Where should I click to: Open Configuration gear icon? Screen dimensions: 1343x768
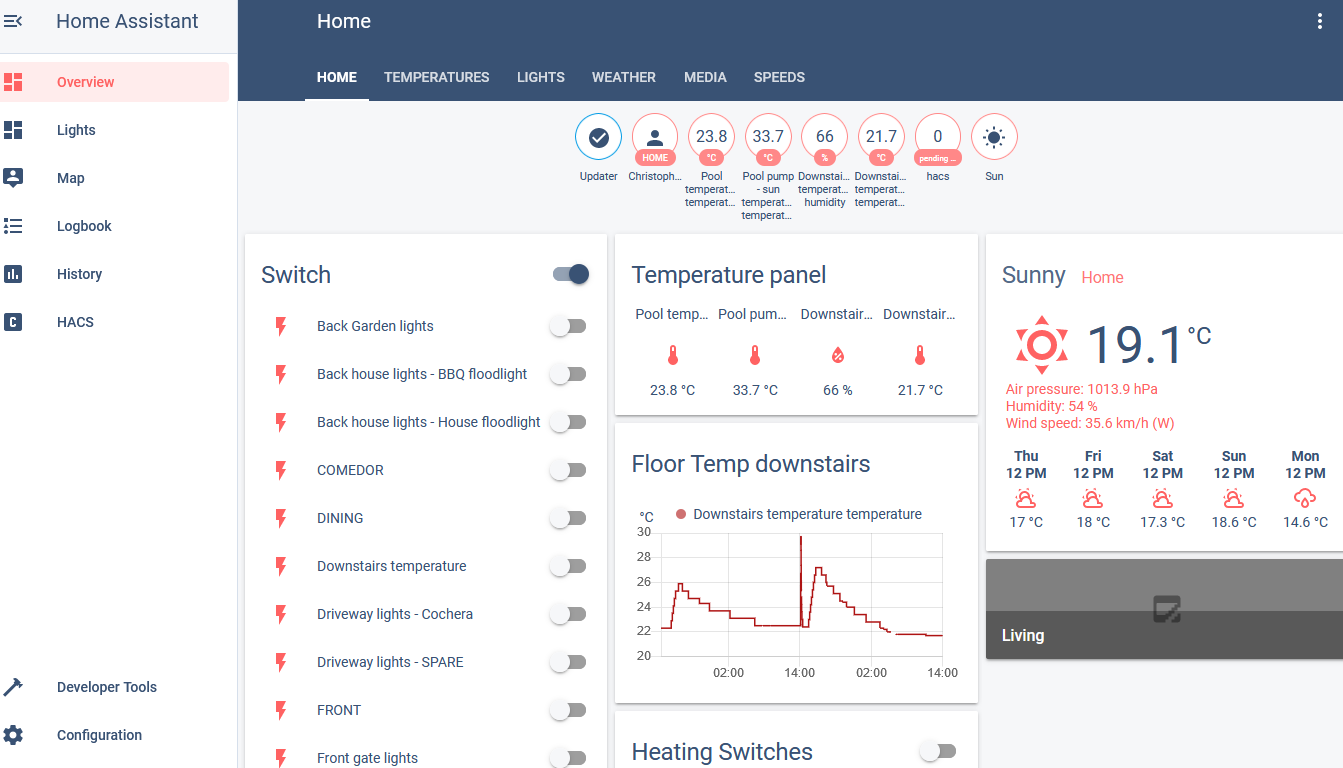click(x=13, y=735)
